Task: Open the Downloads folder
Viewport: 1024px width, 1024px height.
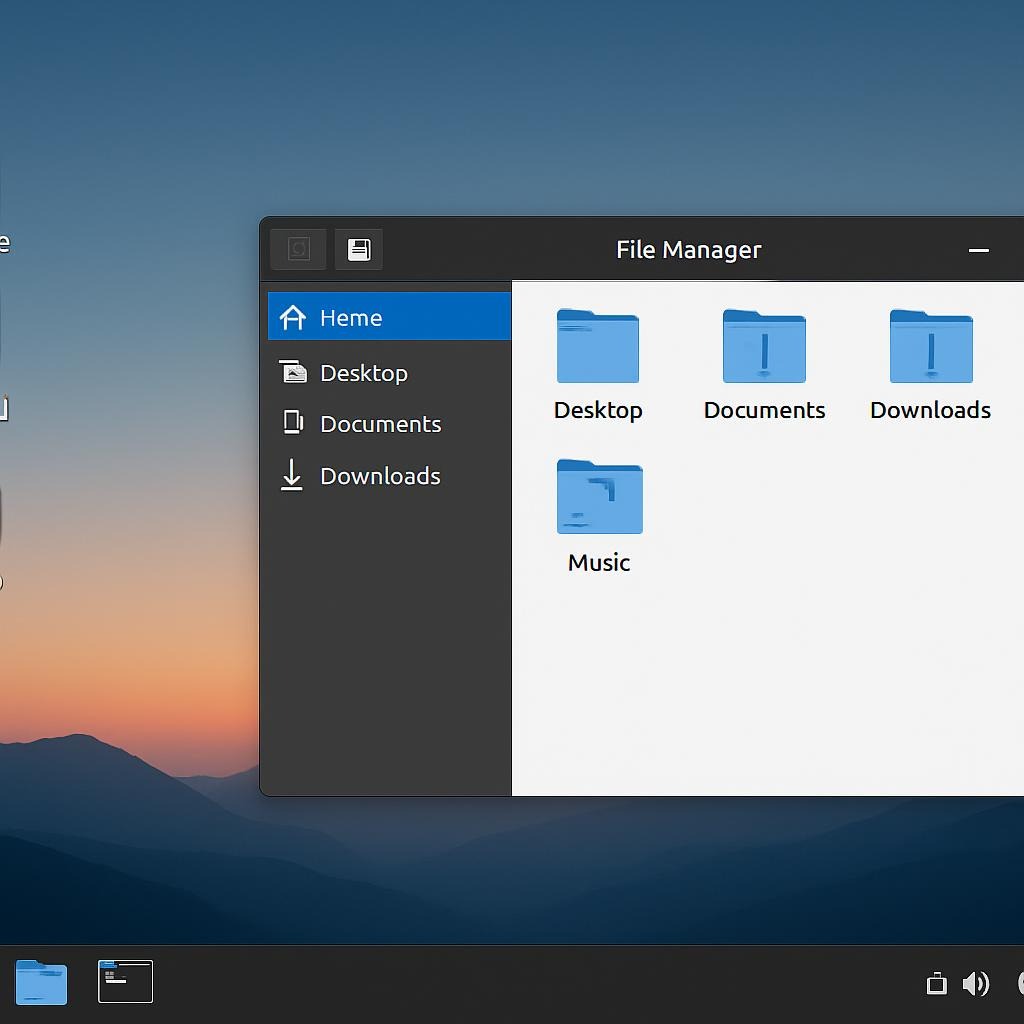Action: [930, 347]
